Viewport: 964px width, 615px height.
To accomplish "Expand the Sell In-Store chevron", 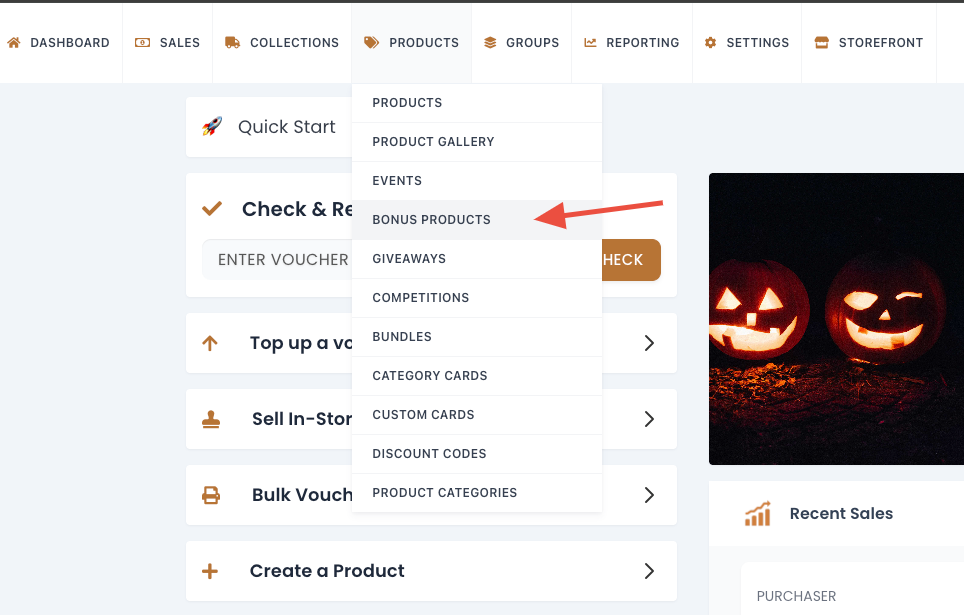I will click(x=649, y=419).
